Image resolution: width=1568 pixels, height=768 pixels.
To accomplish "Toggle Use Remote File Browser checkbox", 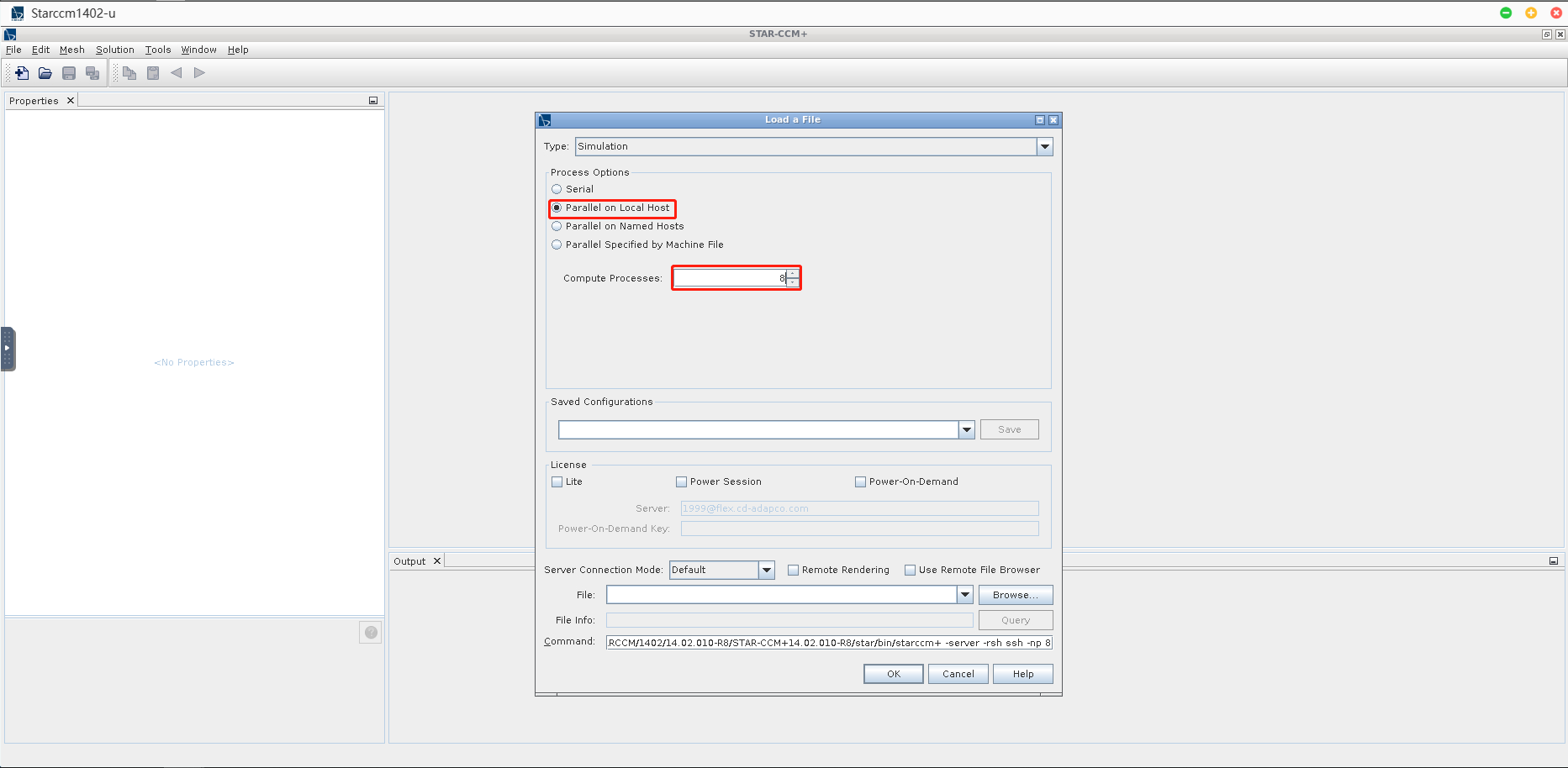I will point(910,570).
